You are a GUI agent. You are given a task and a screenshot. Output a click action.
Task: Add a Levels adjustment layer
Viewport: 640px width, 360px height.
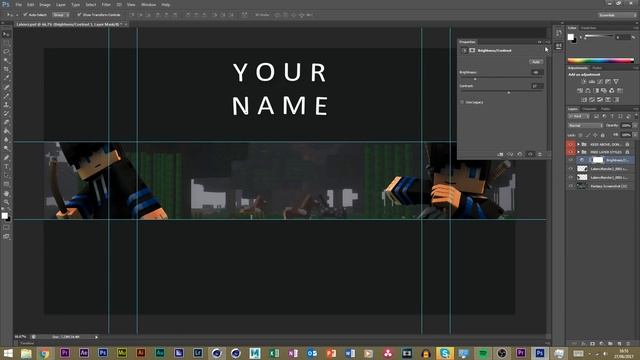[x=592, y=82]
